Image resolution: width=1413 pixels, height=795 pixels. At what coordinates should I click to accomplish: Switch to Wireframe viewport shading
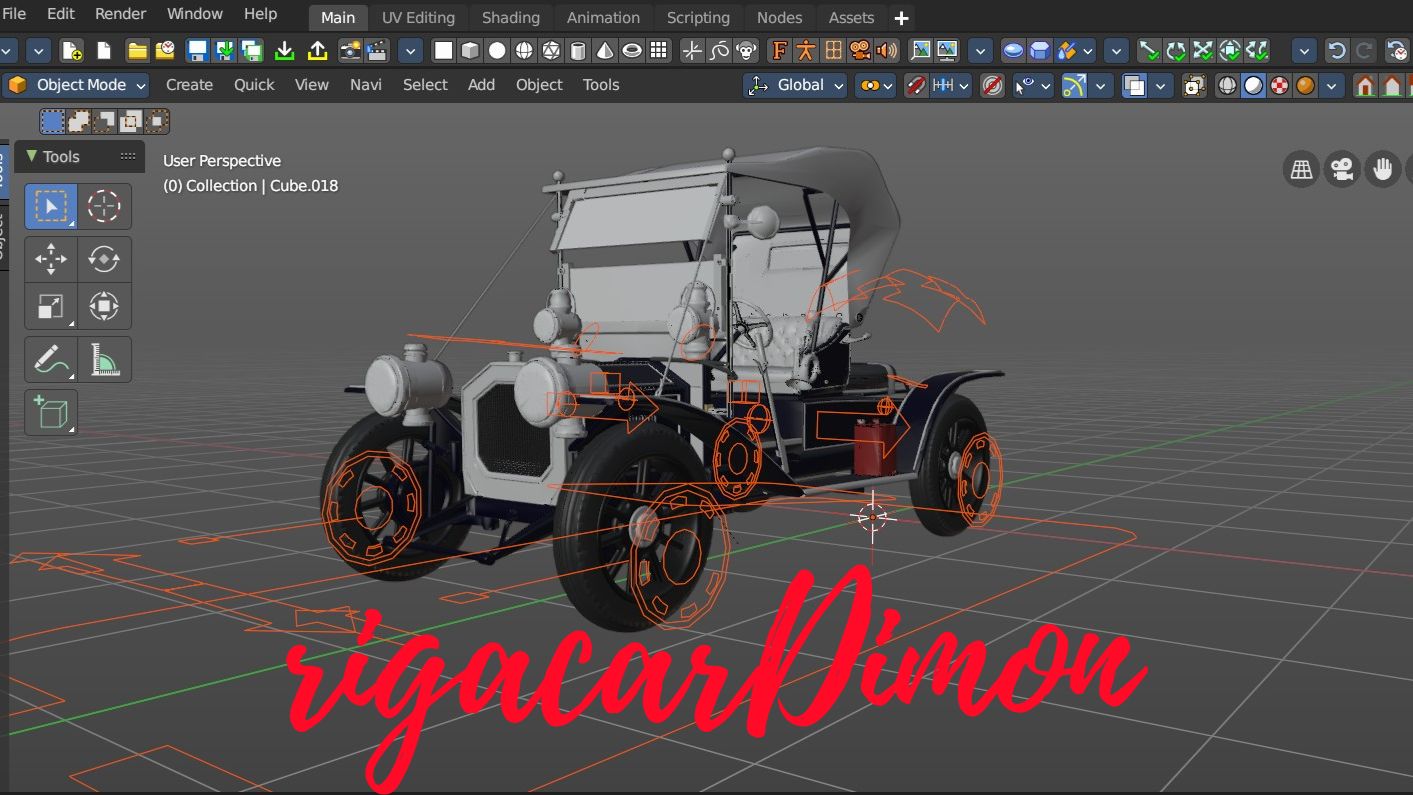(x=1227, y=86)
